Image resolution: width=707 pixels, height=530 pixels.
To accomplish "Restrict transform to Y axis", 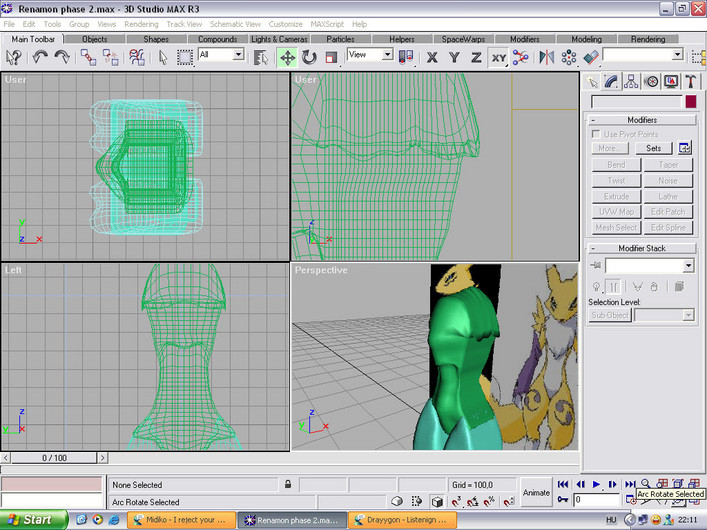I will (x=454, y=57).
